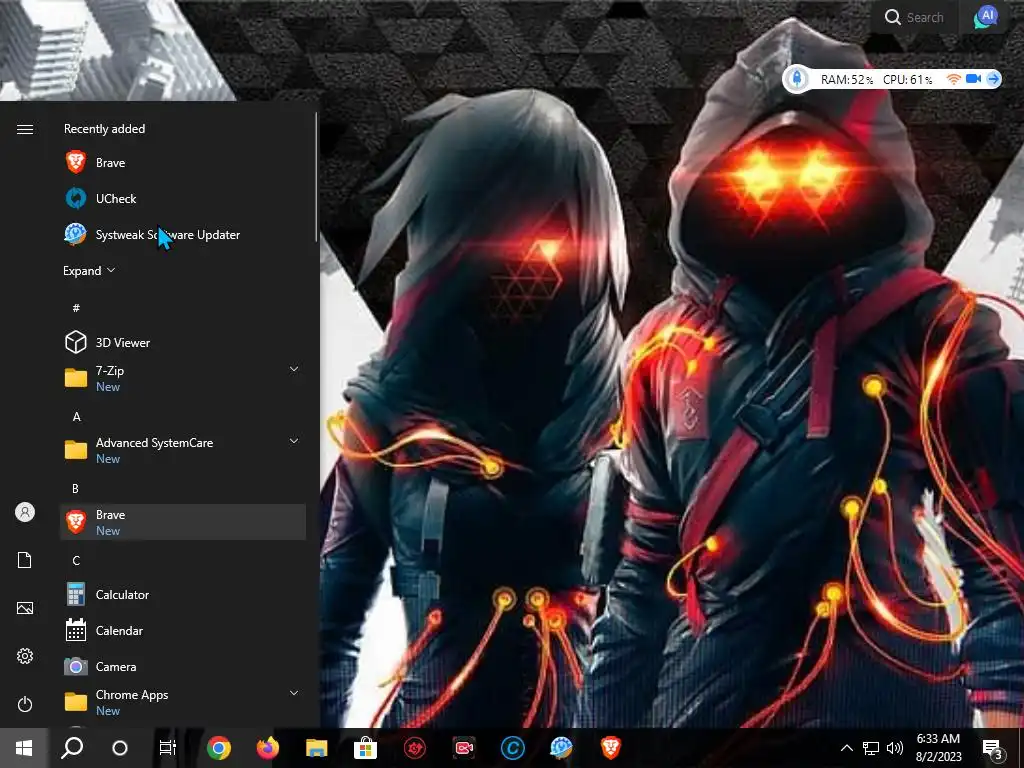
Task: Select the B section letter header
Action: (x=75, y=488)
